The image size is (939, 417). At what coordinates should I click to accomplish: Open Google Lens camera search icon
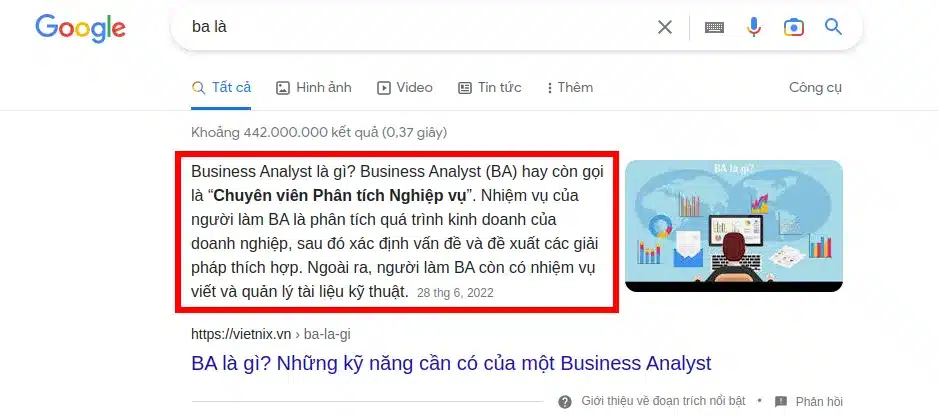pos(793,27)
